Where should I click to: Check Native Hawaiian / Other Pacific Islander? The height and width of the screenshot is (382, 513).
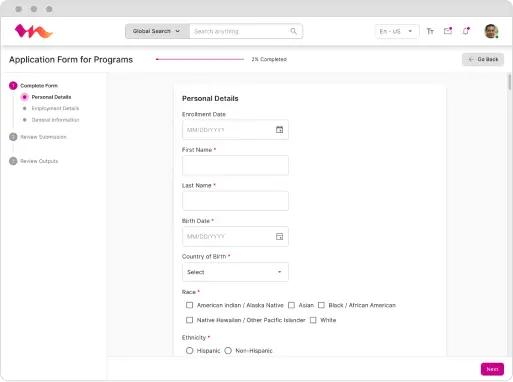coord(189,320)
